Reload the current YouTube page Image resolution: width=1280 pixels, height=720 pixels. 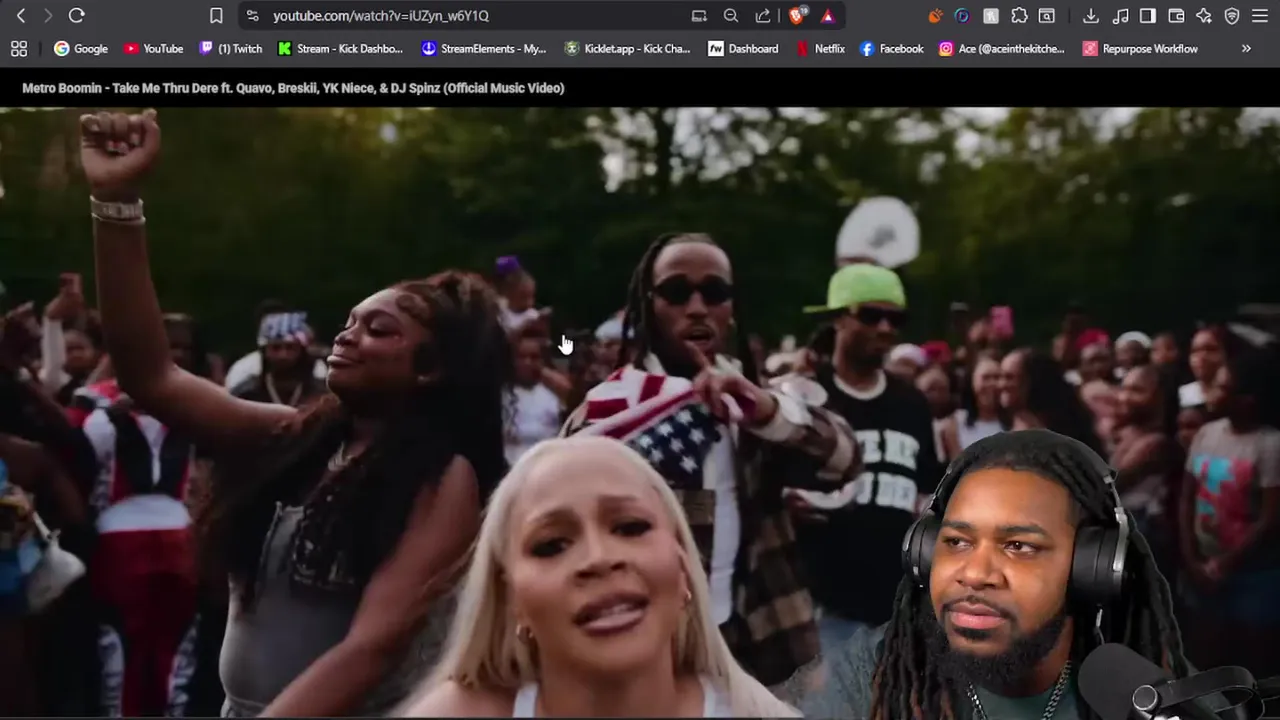[76, 16]
